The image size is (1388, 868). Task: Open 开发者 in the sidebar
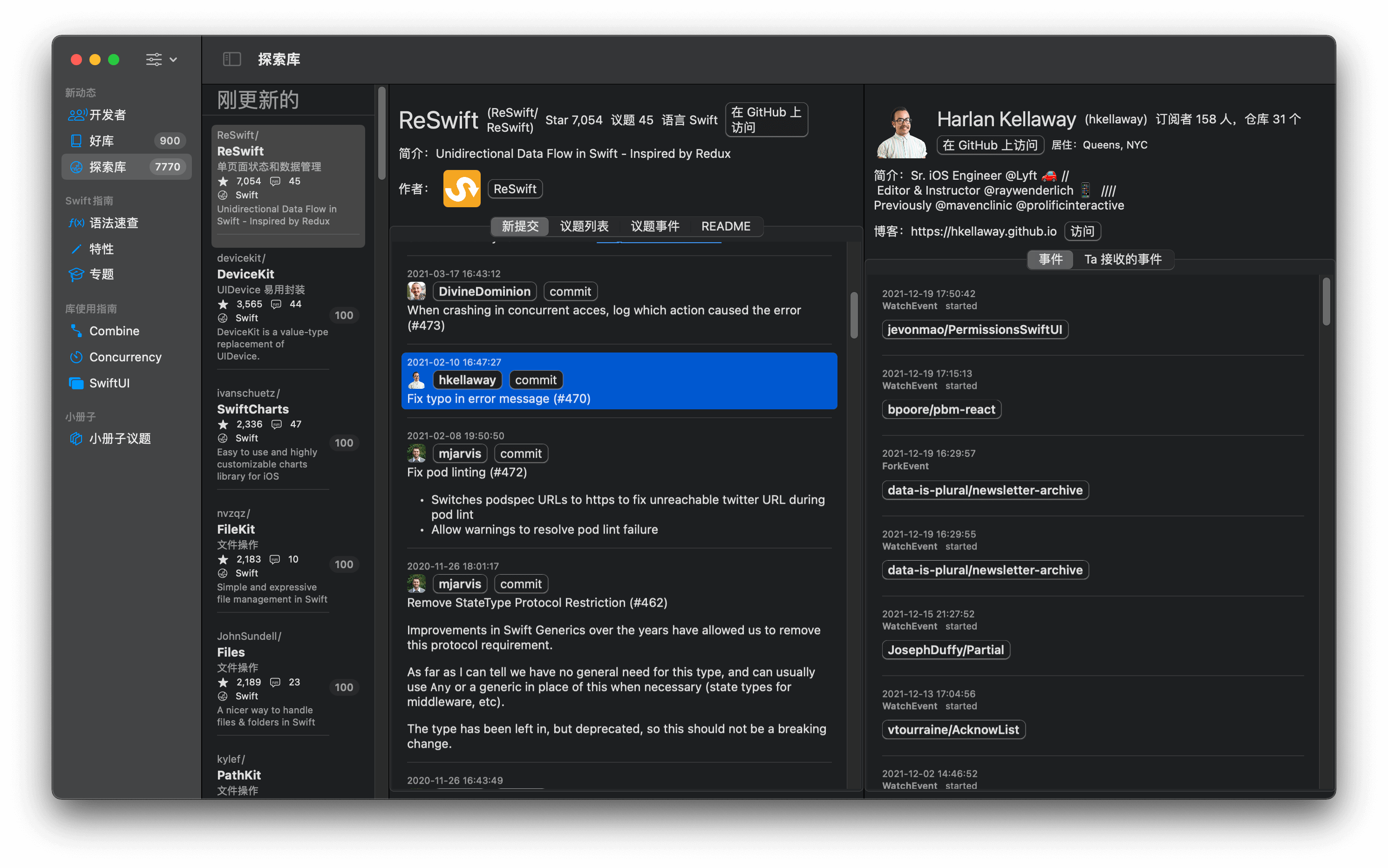pos(126,115)
